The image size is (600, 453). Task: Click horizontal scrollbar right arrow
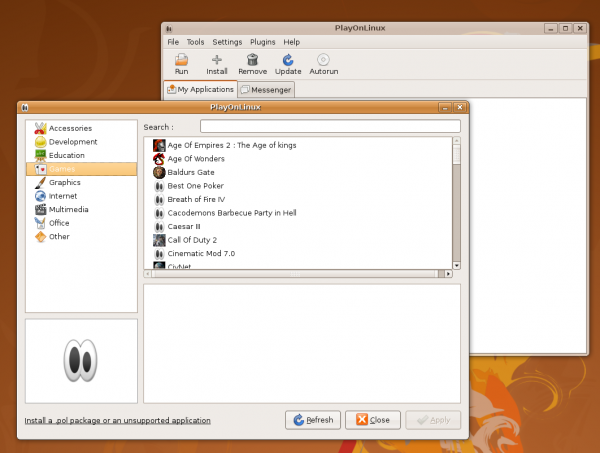[x=448, y=274]
